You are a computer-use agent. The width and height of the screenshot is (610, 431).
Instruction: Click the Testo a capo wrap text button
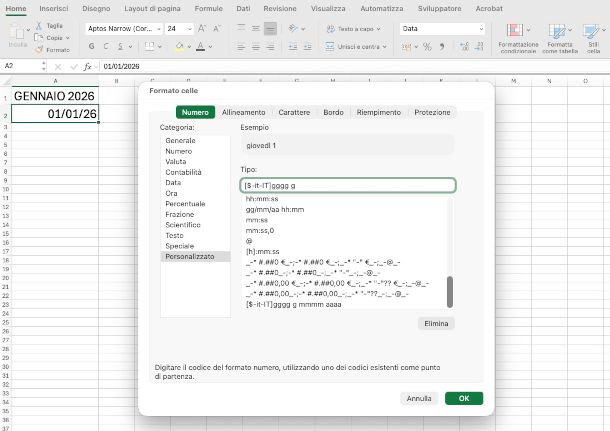coord(353,29)
